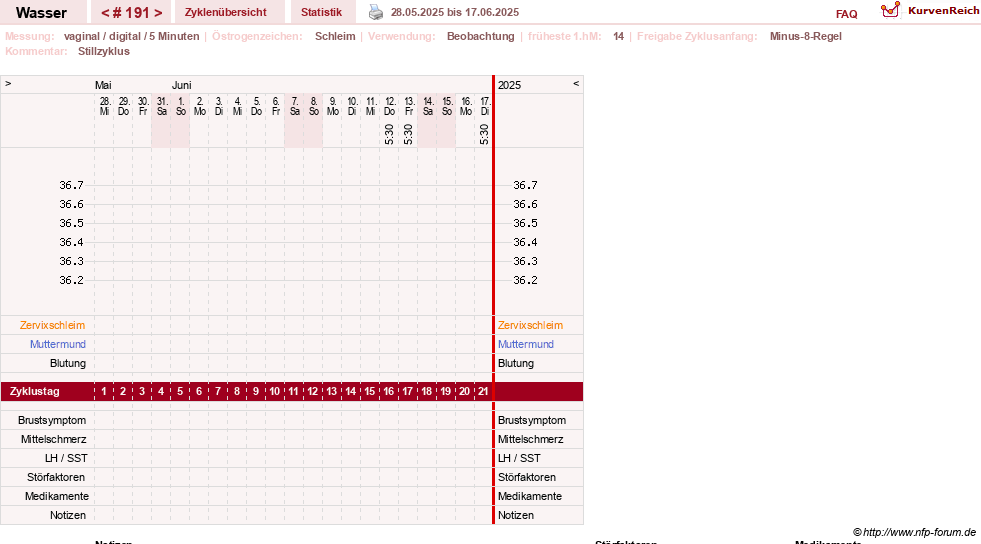981x544 pixels.
Task: Go to previous cycle with the < arrow
Action: (105, 13)
